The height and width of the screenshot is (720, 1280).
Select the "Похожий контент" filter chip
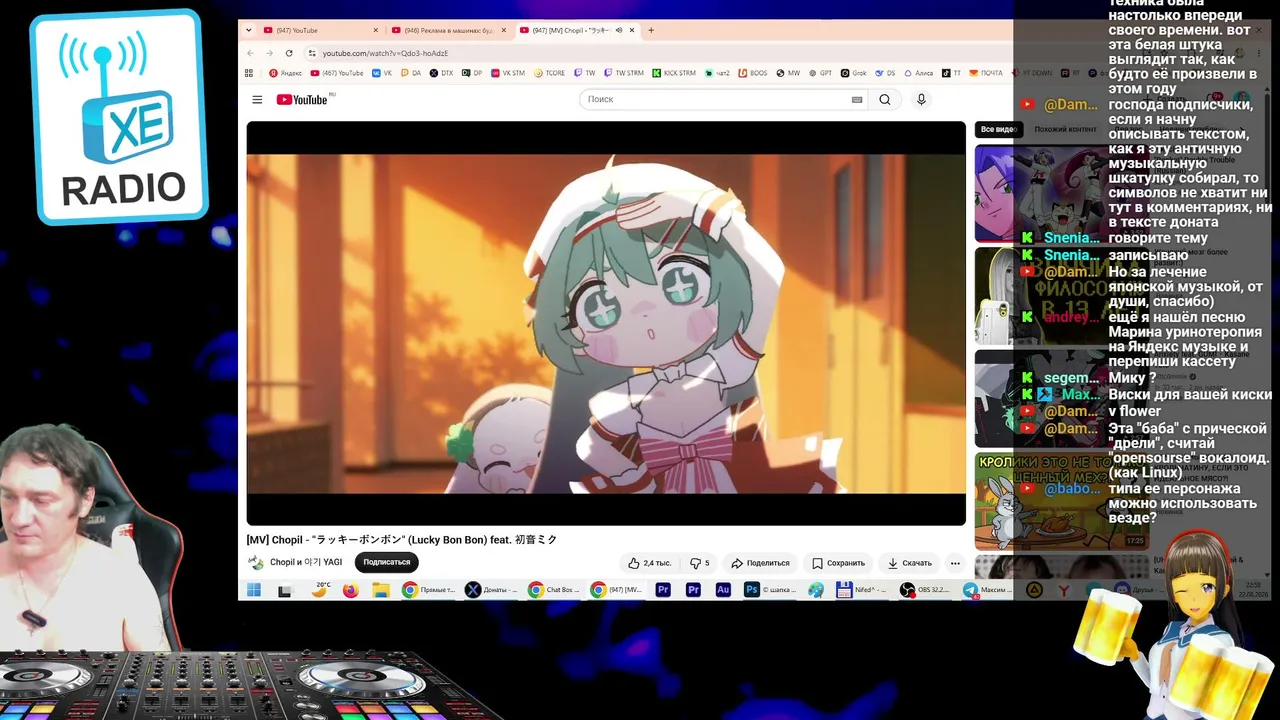1065,129
